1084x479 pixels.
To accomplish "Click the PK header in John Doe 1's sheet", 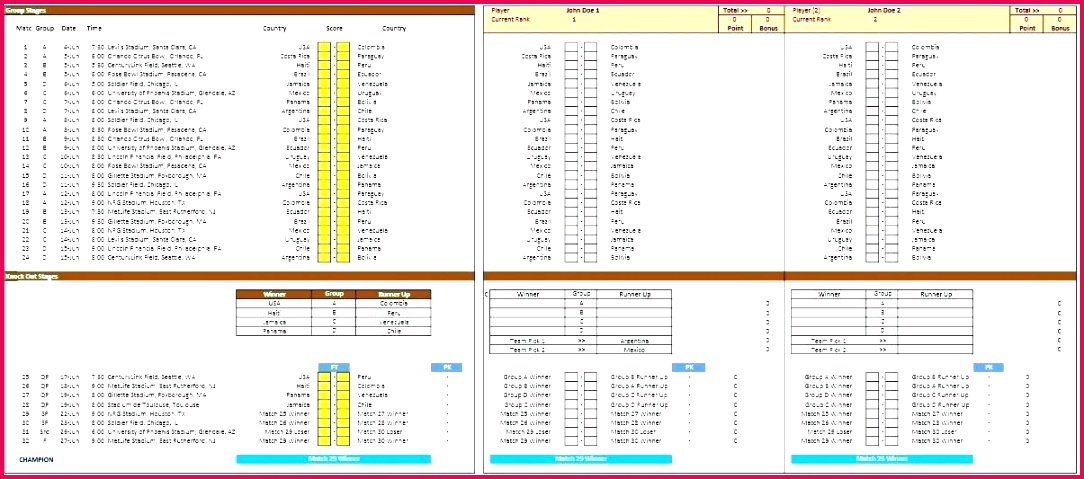I will tap(687, 368).
